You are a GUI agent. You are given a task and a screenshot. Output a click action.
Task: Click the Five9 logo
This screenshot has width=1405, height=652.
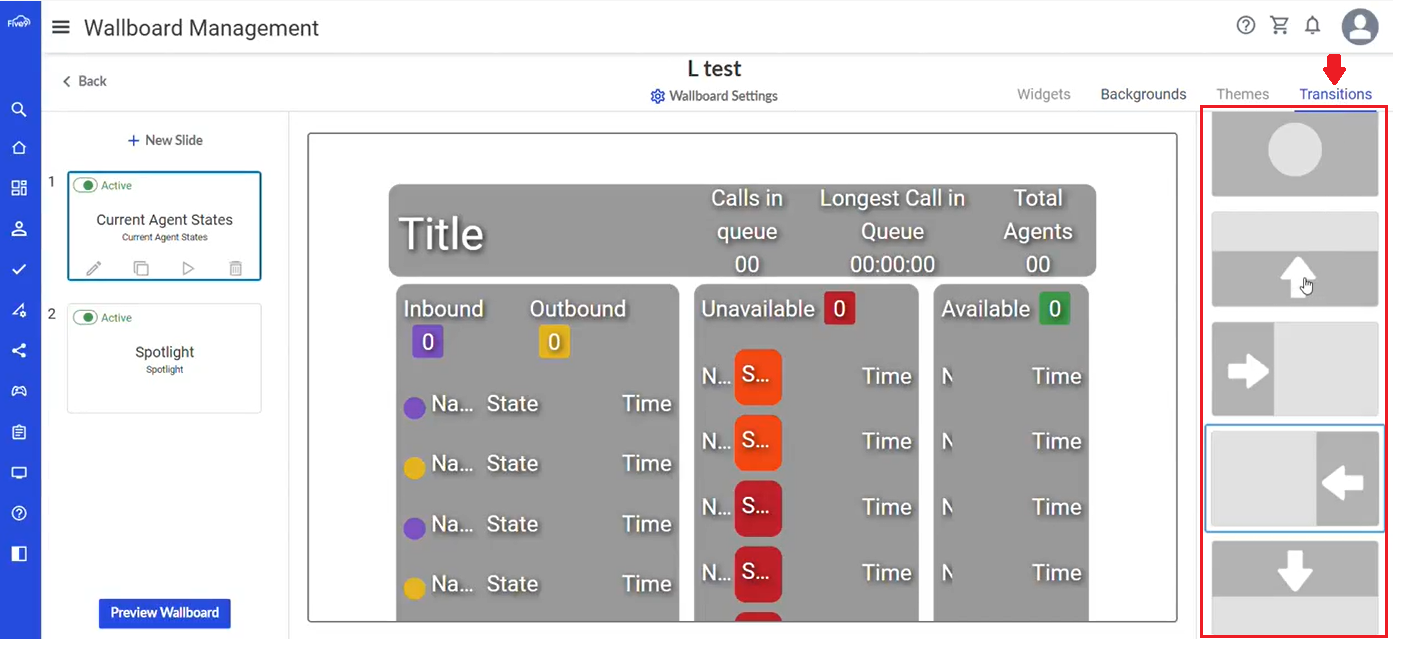(x=19, y=20)
